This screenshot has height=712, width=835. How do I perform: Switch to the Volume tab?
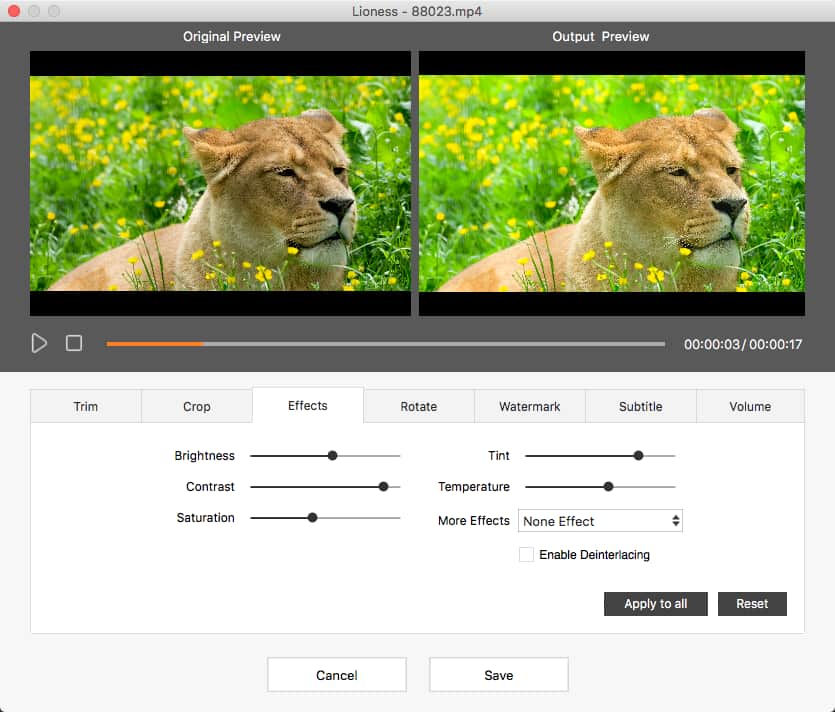pyautogui.click(x=750, y=406)
